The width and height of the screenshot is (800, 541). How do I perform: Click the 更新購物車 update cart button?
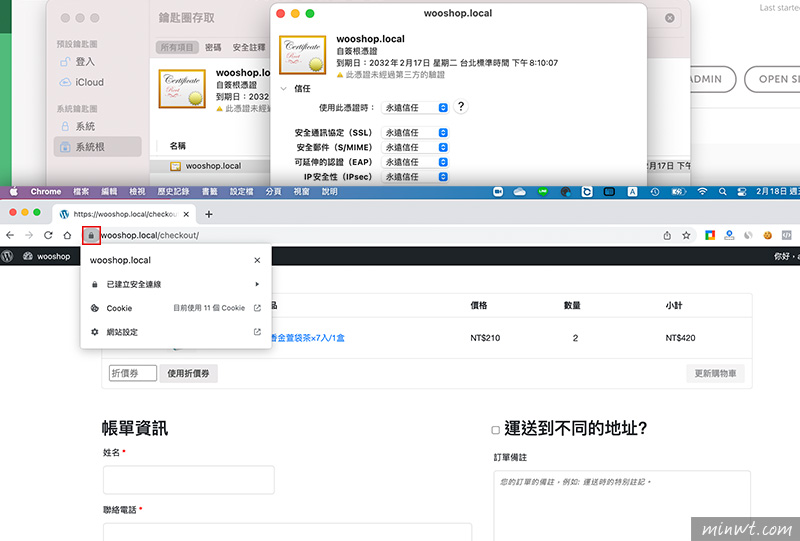[715, 374]
